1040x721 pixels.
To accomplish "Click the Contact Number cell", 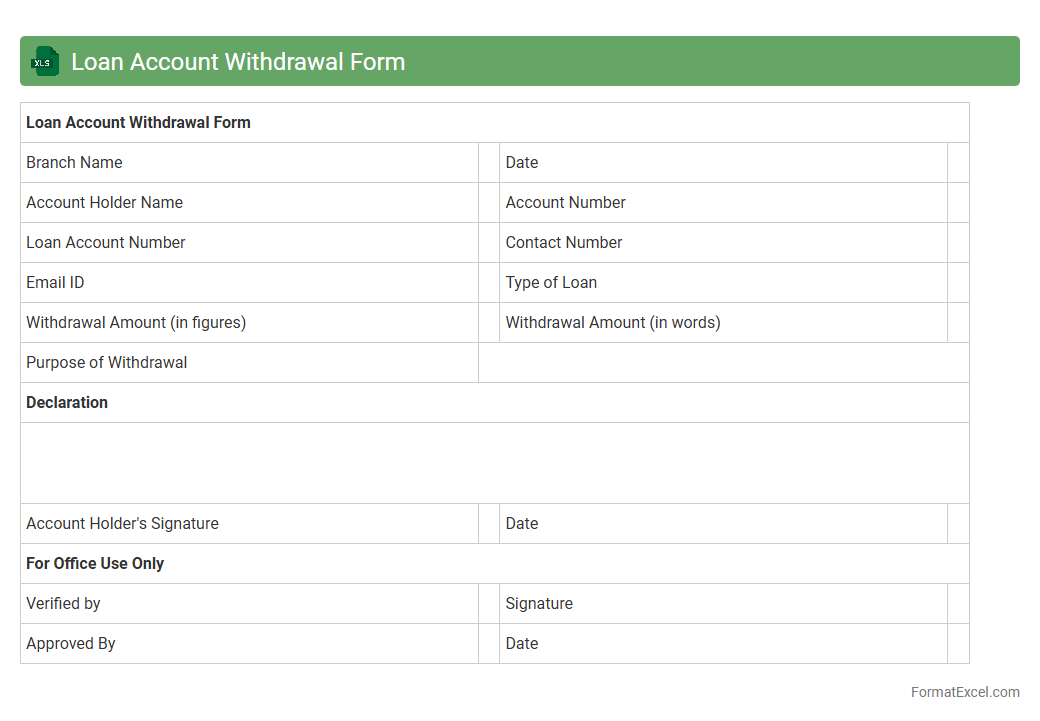I will click(x=722, y=243).
